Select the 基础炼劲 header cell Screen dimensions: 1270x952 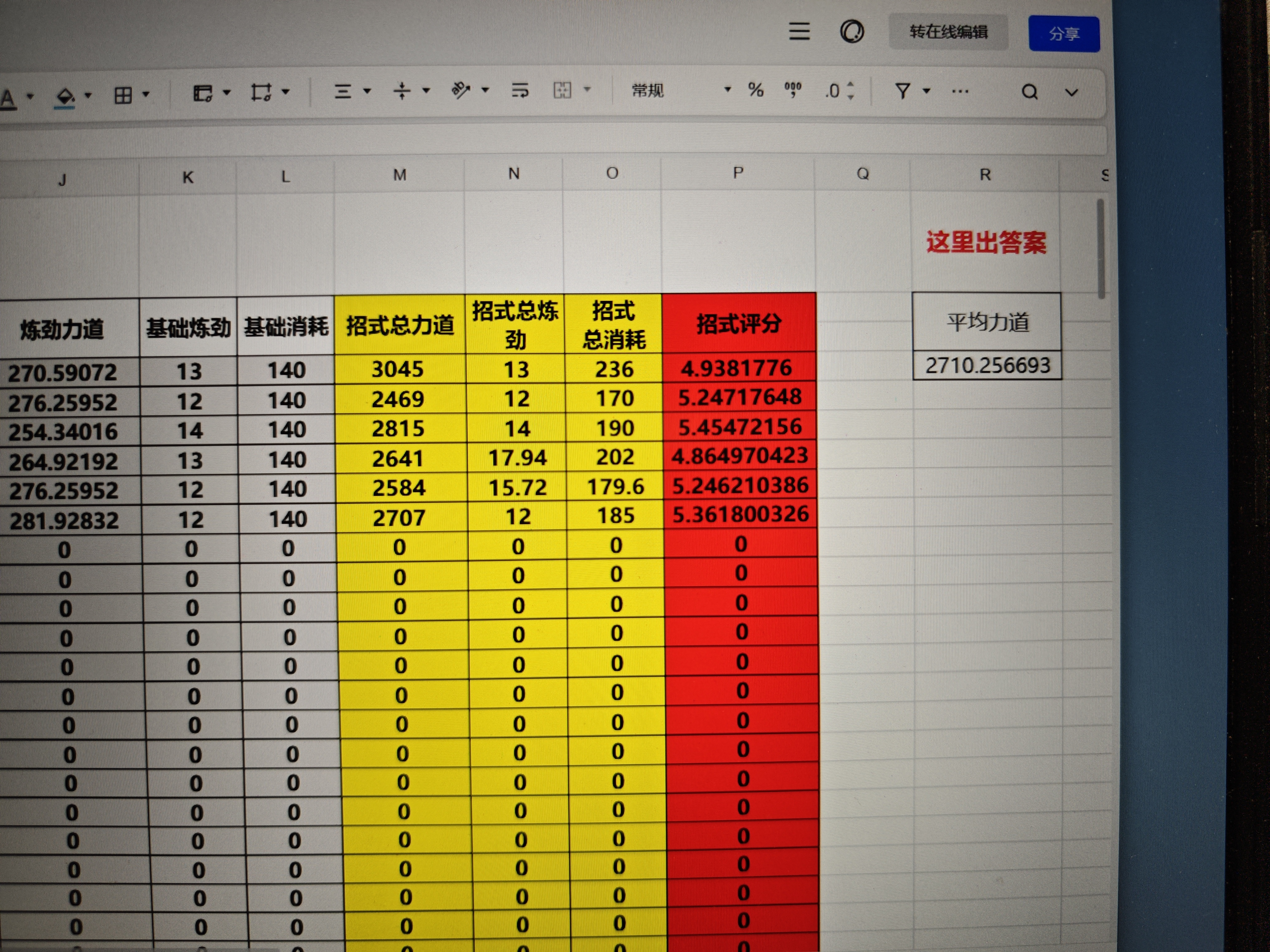[188, 327]
